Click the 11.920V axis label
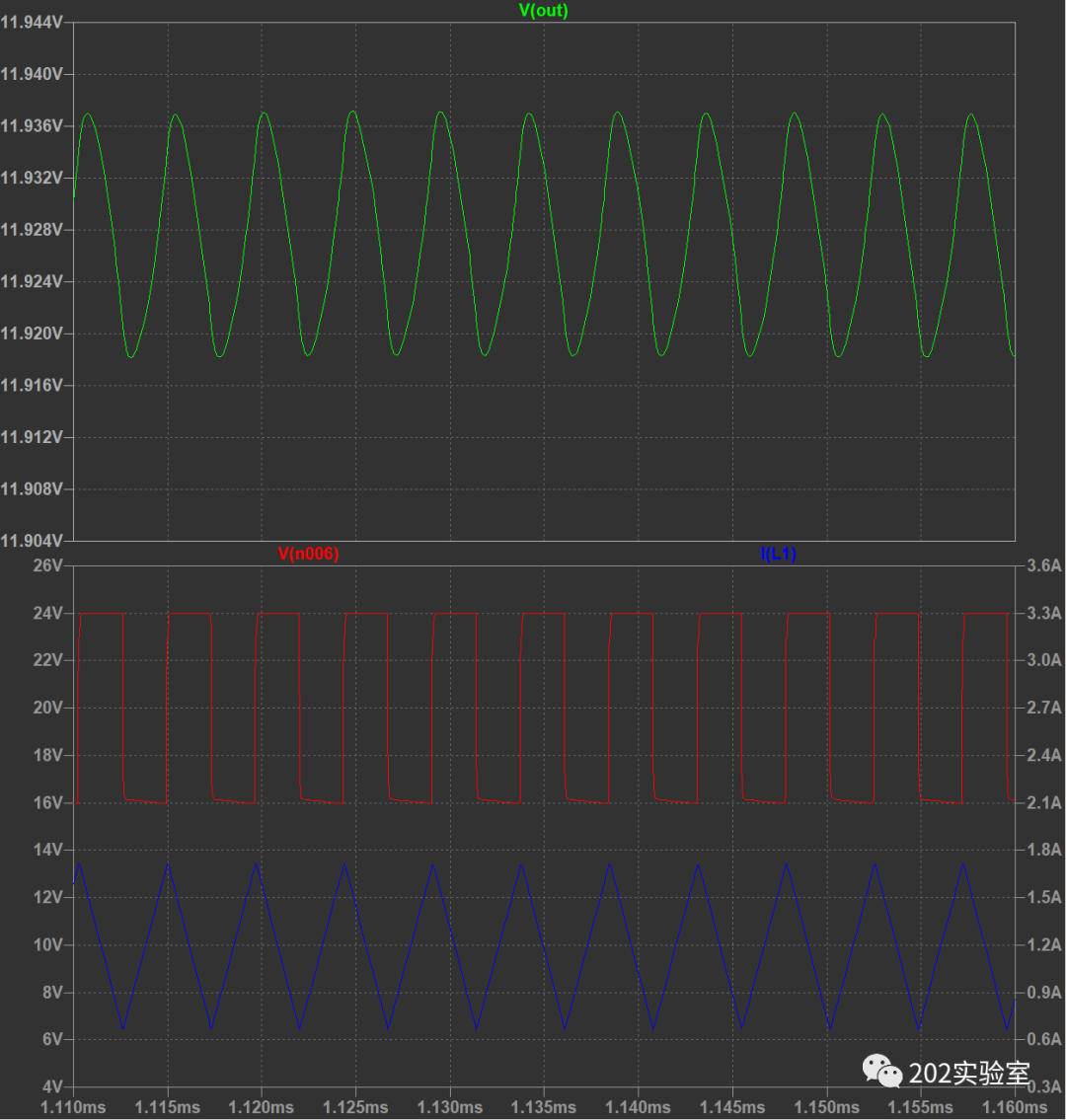 coord(32,334)
